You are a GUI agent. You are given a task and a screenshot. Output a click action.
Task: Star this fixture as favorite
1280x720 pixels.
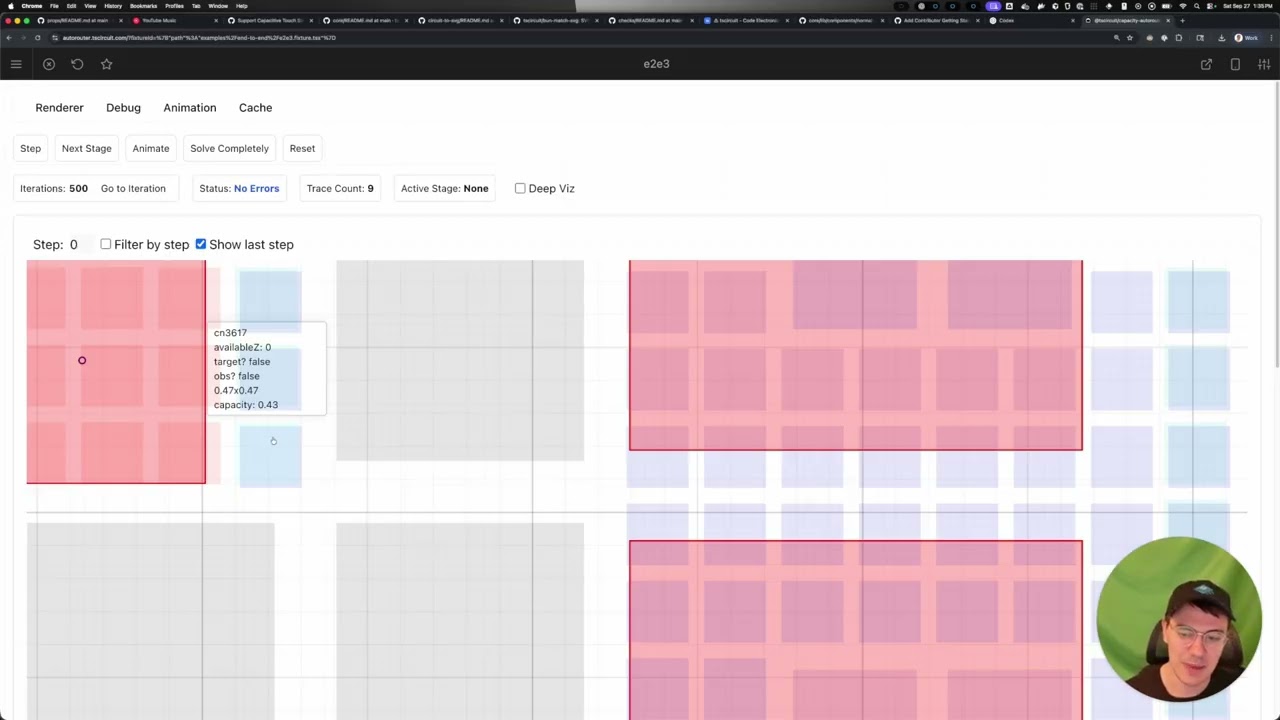coord(106,64)
